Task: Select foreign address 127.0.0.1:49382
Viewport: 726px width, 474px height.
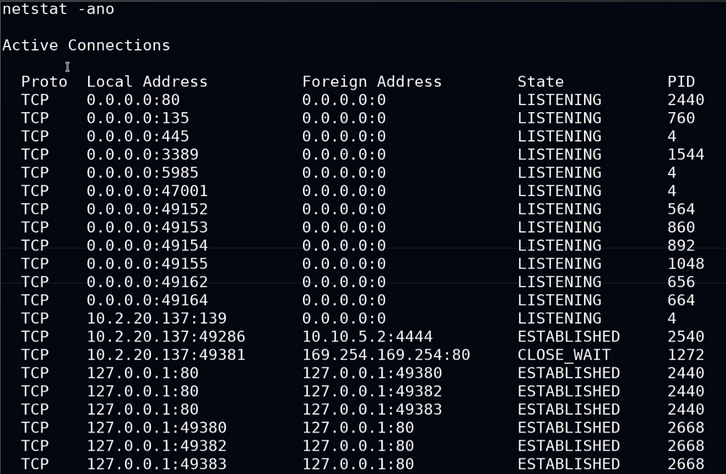Action: click(372, 391)
